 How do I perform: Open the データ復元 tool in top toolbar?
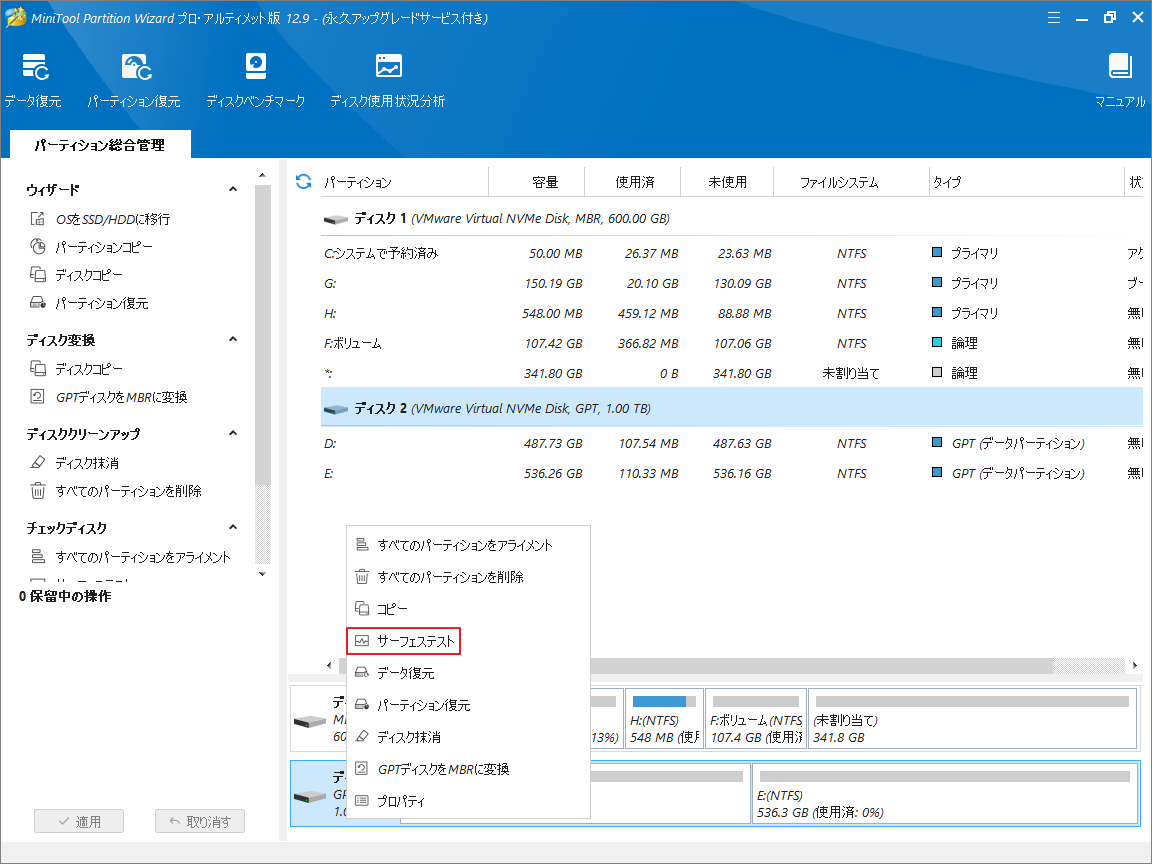point(34,80)
